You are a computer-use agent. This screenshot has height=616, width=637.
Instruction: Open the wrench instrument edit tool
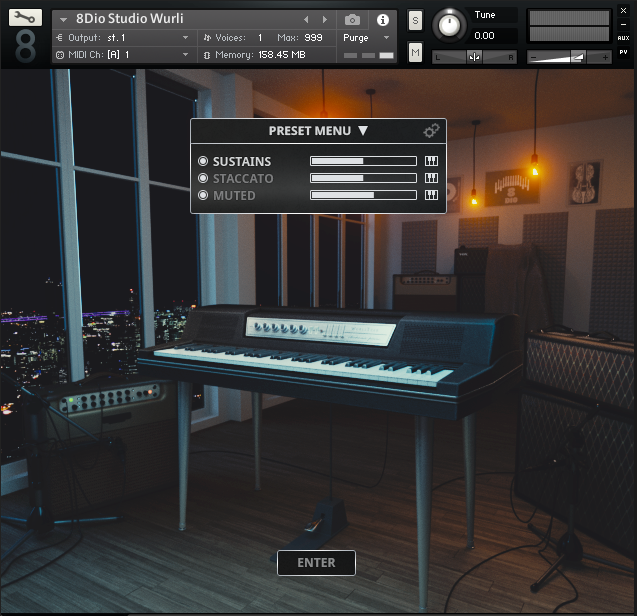[x=25, y=17]
